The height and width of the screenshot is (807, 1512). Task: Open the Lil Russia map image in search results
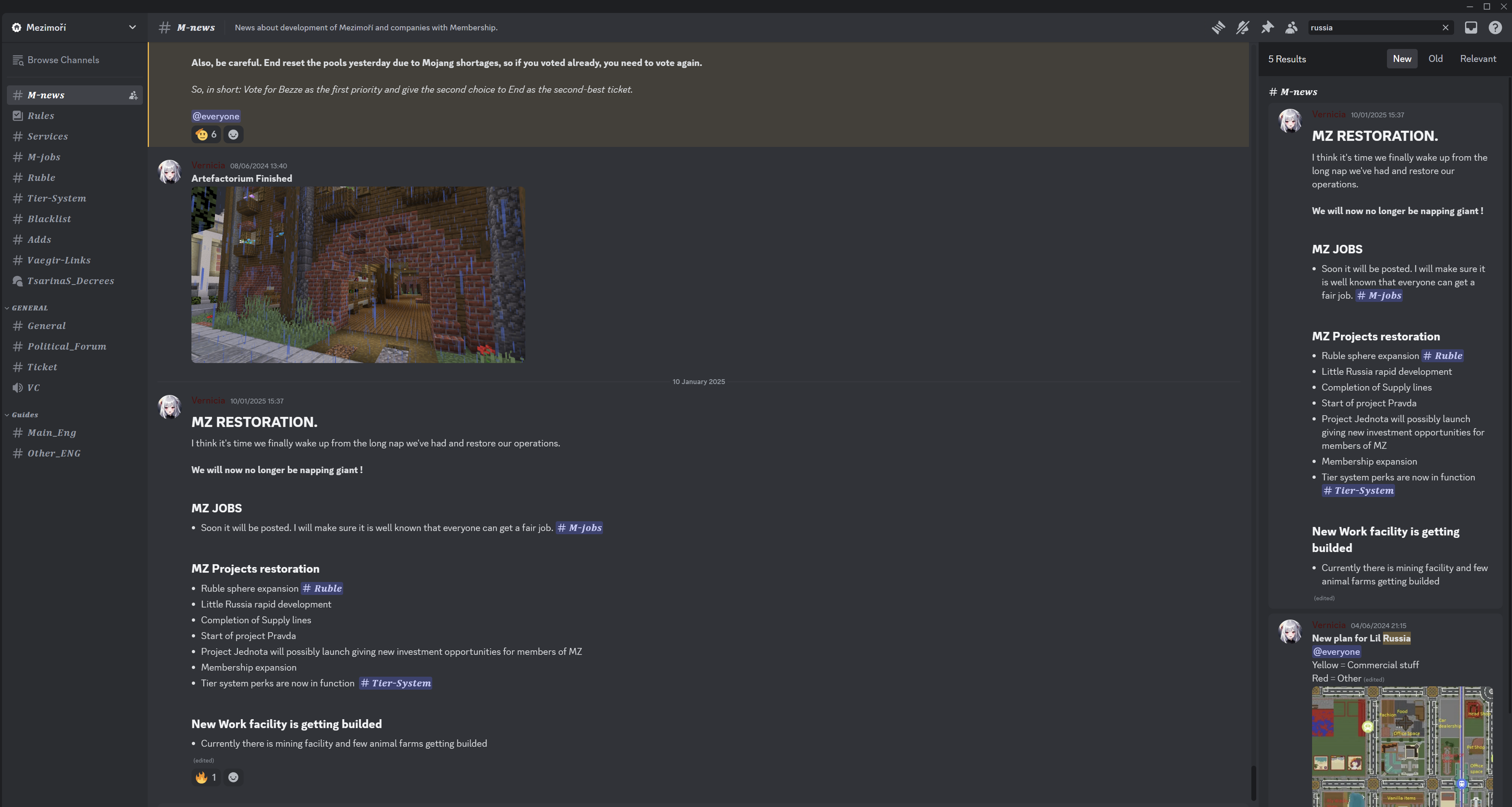[x=1402, y=747]
